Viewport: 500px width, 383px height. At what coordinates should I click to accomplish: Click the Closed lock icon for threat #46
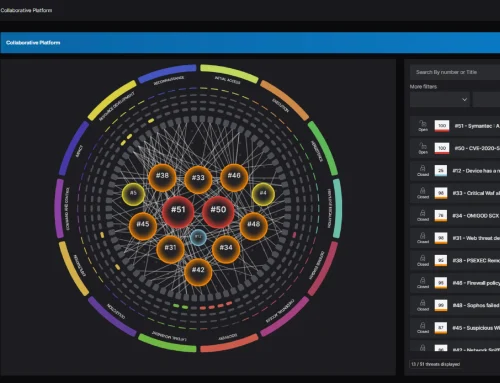click(x=423, y=283)
